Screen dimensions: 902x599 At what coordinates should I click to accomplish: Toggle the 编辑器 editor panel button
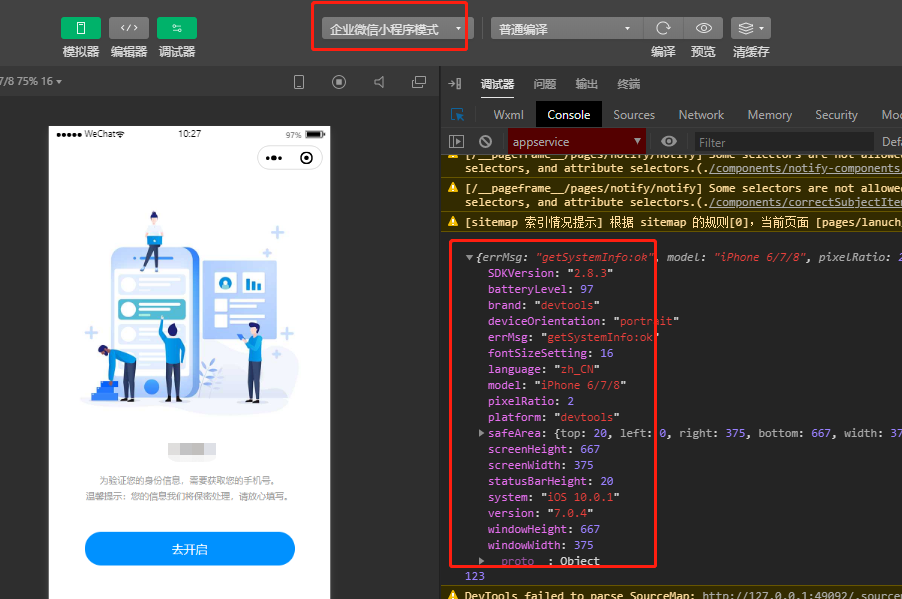pyautogui.click(x=129, y=28)
